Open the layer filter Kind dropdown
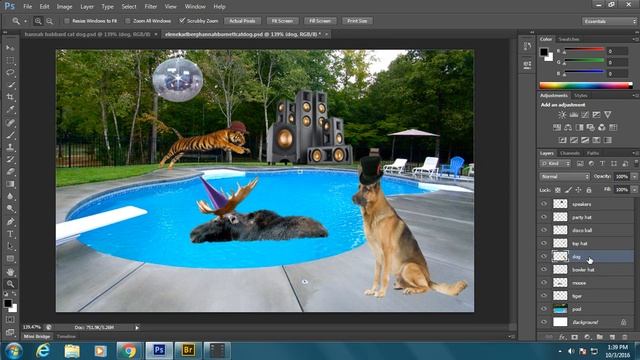 pos(555,164)
